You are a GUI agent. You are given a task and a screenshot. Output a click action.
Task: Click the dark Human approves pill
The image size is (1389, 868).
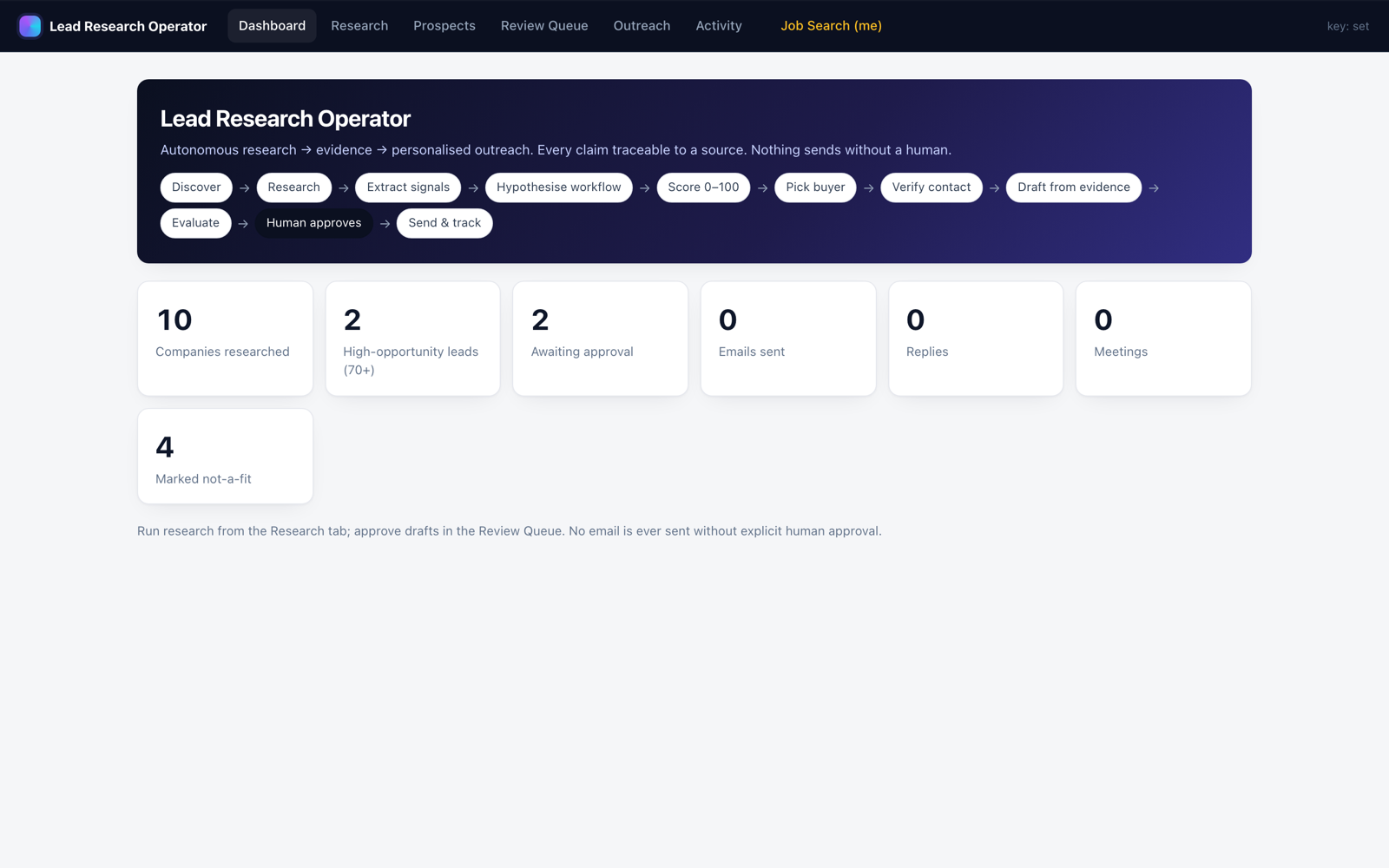(x=313, y=223)
